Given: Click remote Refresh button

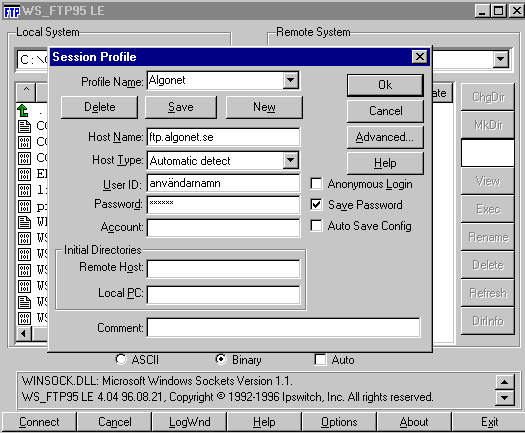Looking at the screenshot, I should (x=488, y=293).
